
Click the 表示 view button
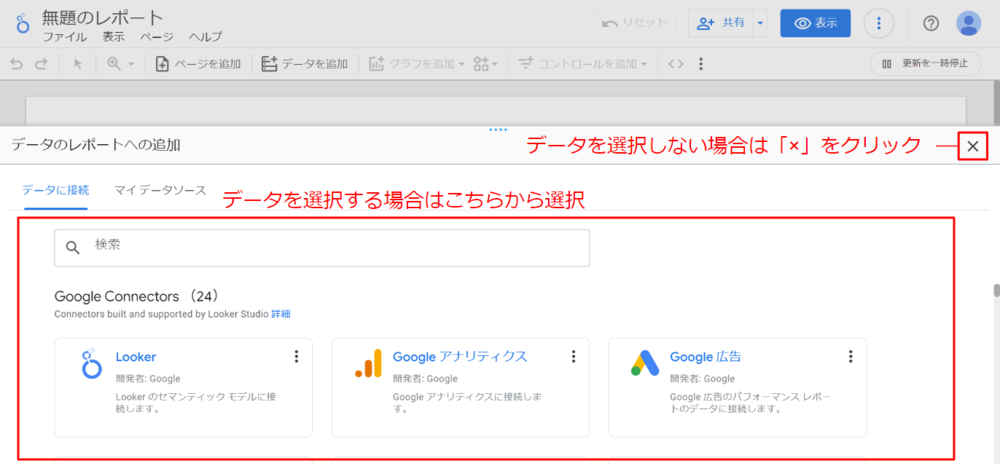[x=816, y=23]
